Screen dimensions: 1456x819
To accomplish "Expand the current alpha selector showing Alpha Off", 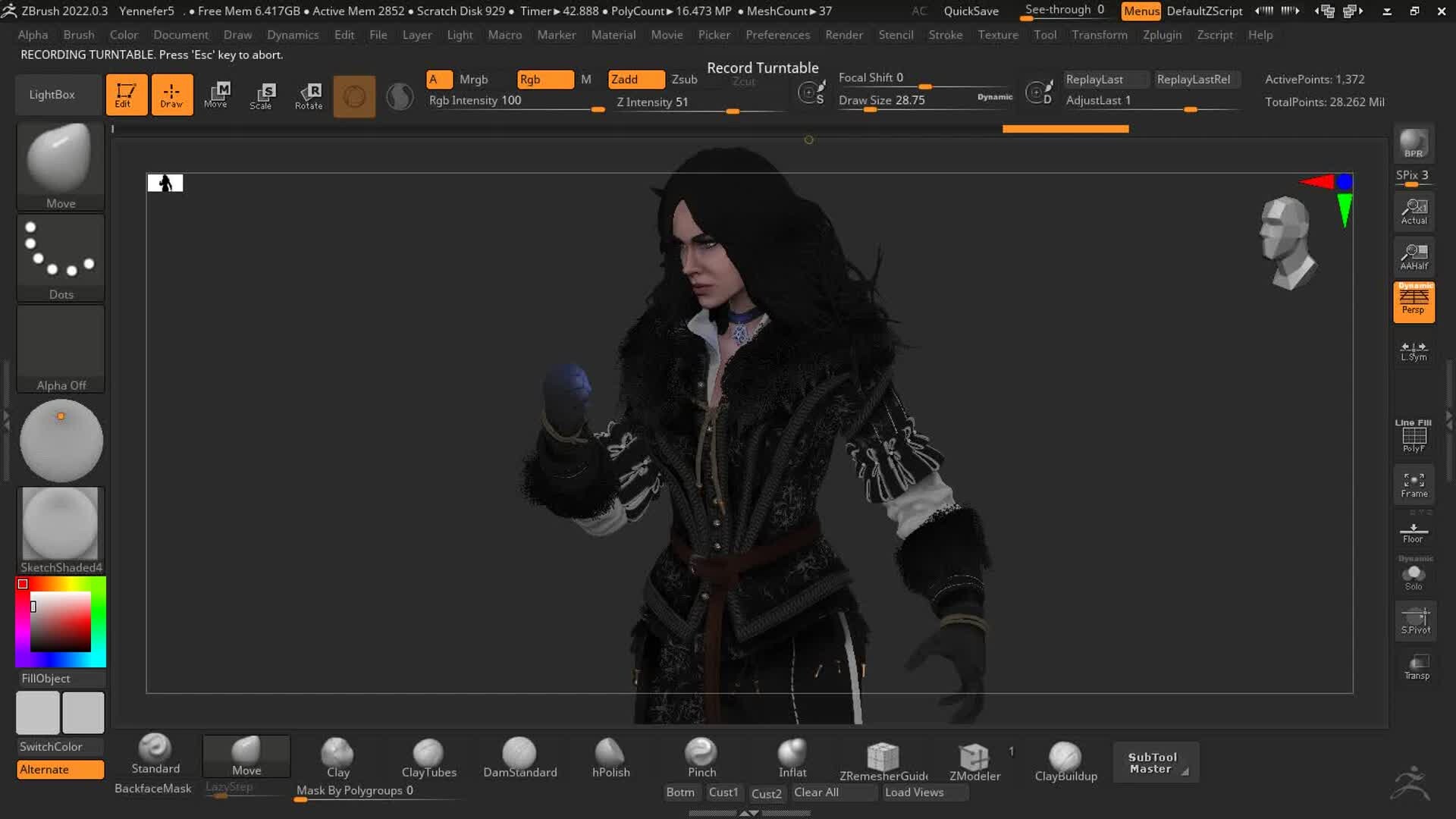I will click(x=61, y=349).
